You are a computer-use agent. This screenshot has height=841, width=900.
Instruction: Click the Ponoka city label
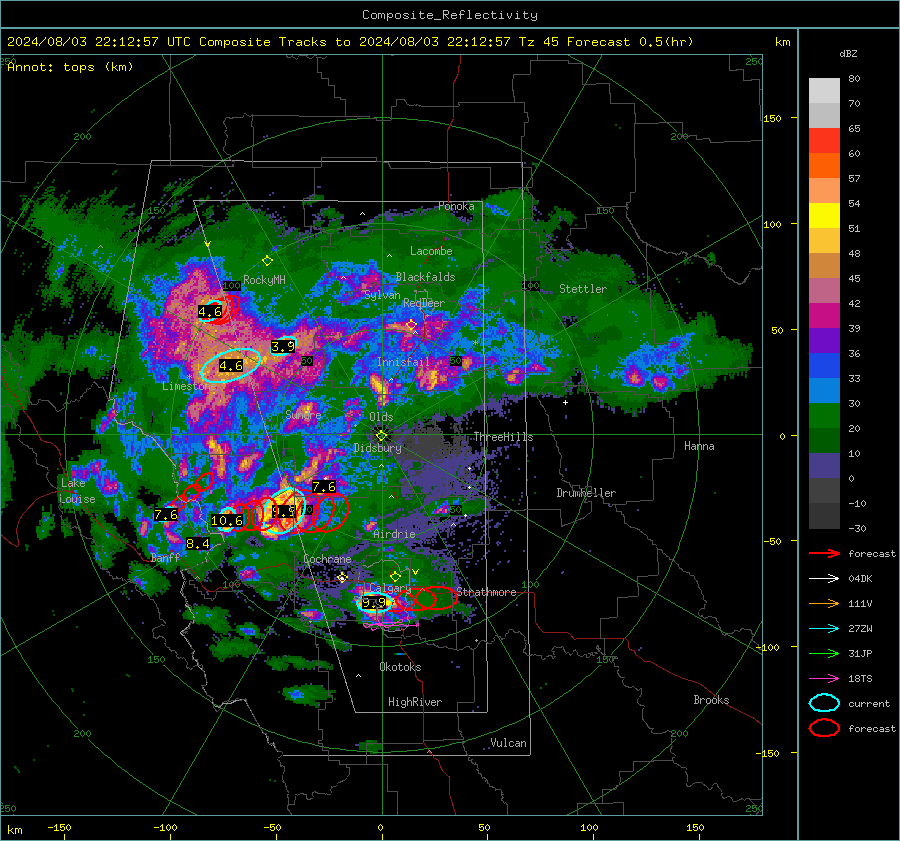click(456, 206)
